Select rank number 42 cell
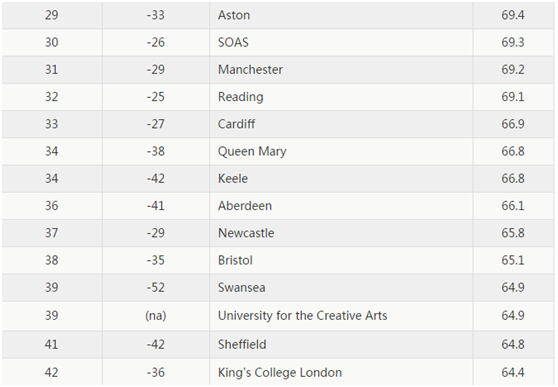Screen dimensions: 558x387 (52, 372)
